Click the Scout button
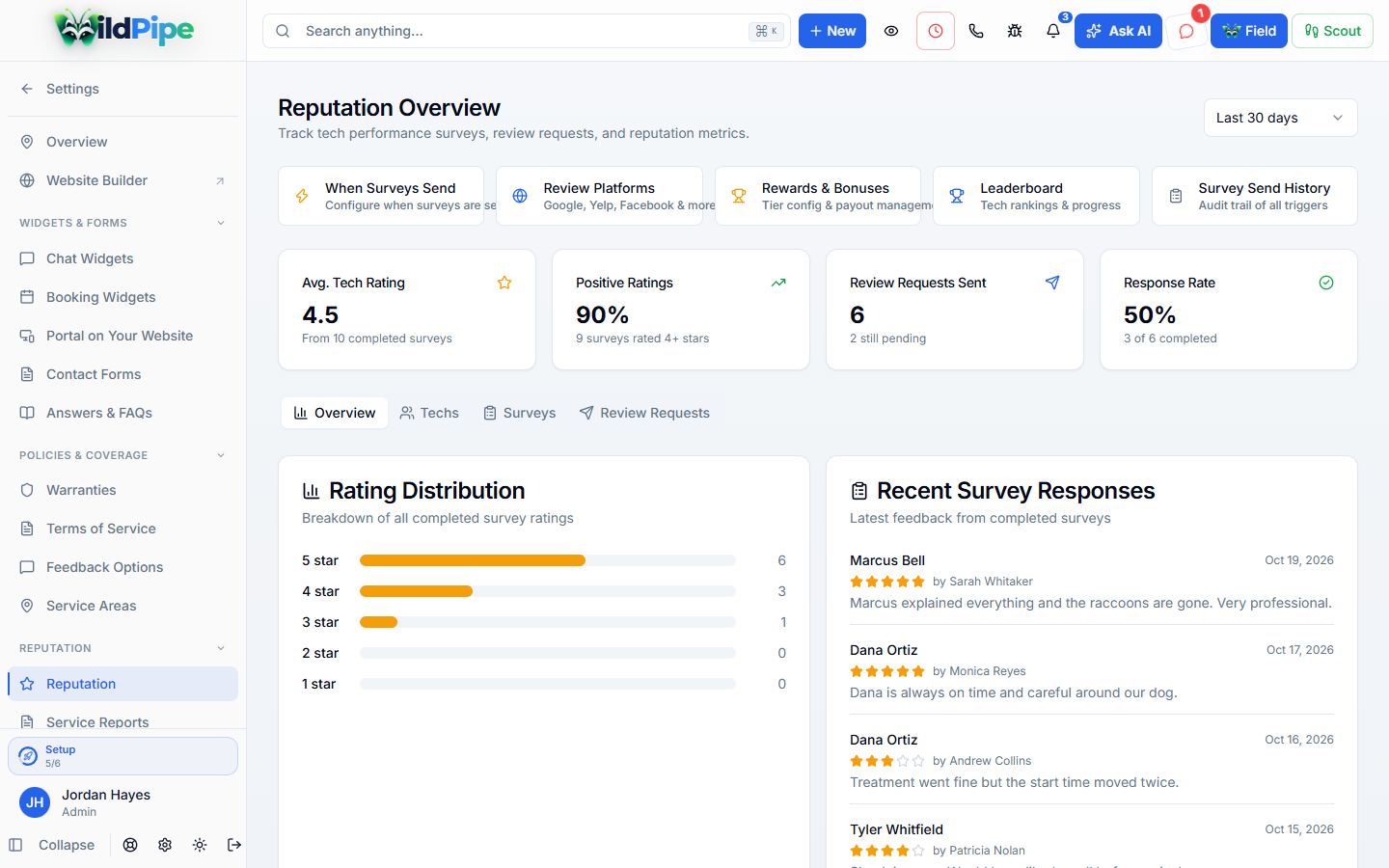Image resolution: width=1389 pixels, height=868 pixels. (1332, 31)
